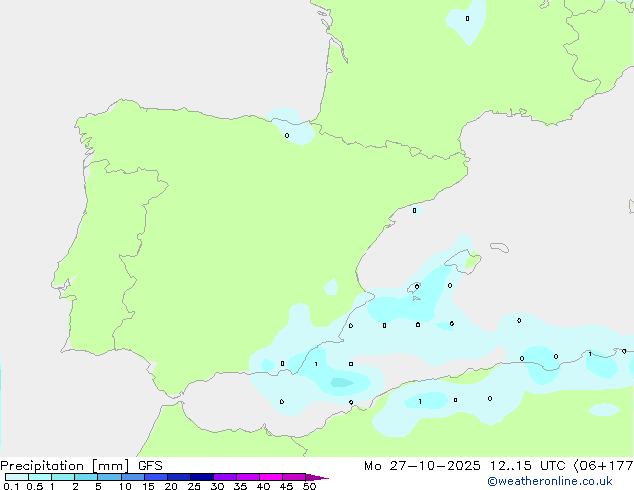
Task: Open the weatheronline.co.uk copyright link
Action: tap(550, 481)
